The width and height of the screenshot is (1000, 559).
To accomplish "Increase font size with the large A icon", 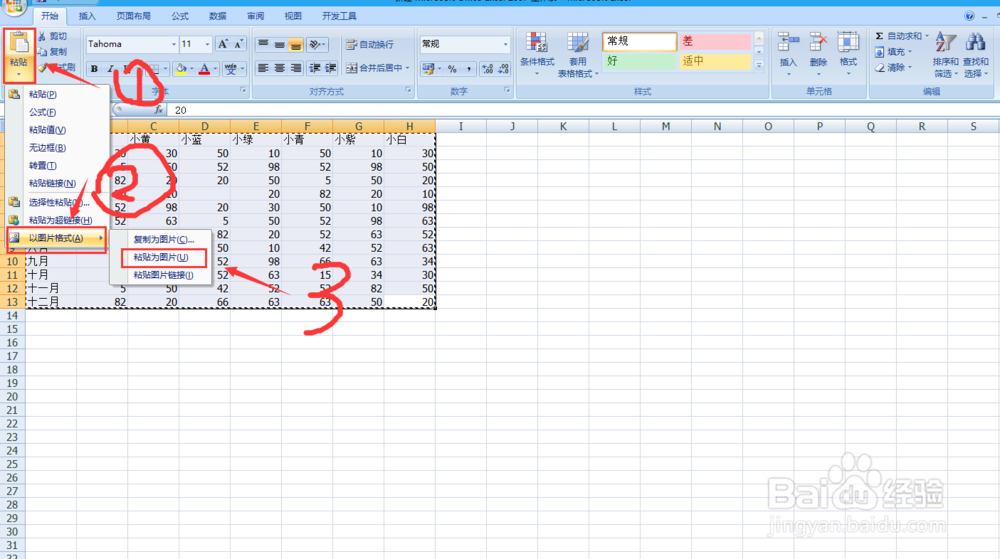I will [223, 44].
